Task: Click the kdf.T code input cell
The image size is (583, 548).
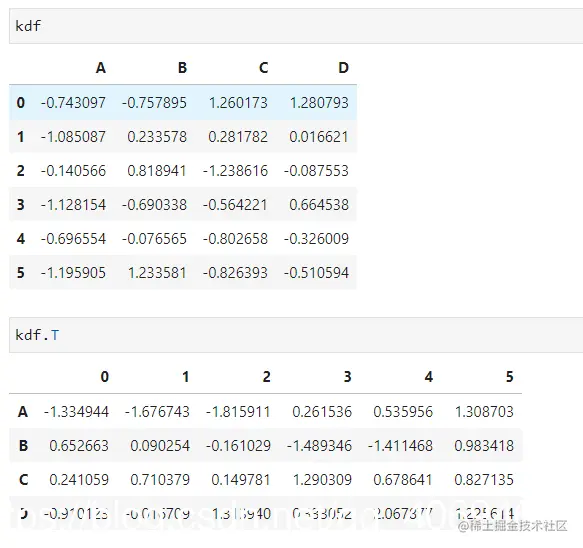Action: (296, 335)
